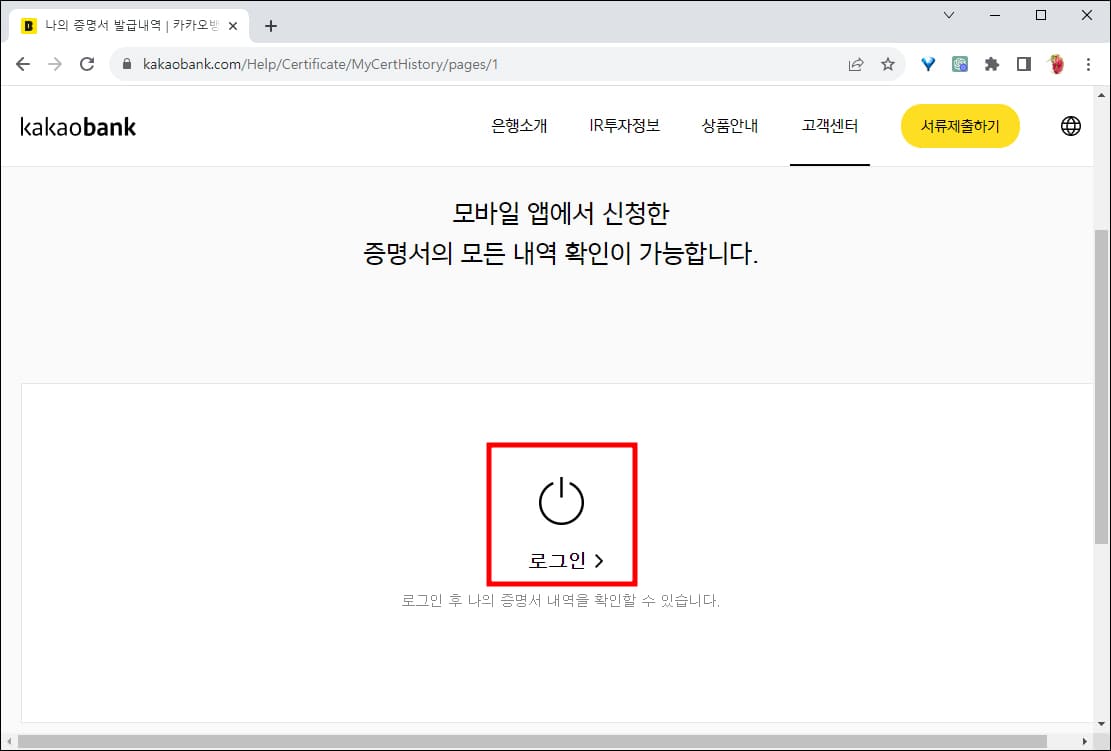1111x751 pixels.
Task: Open the Extensions puzzle-piece icon
Action: [x=991, y=63]
